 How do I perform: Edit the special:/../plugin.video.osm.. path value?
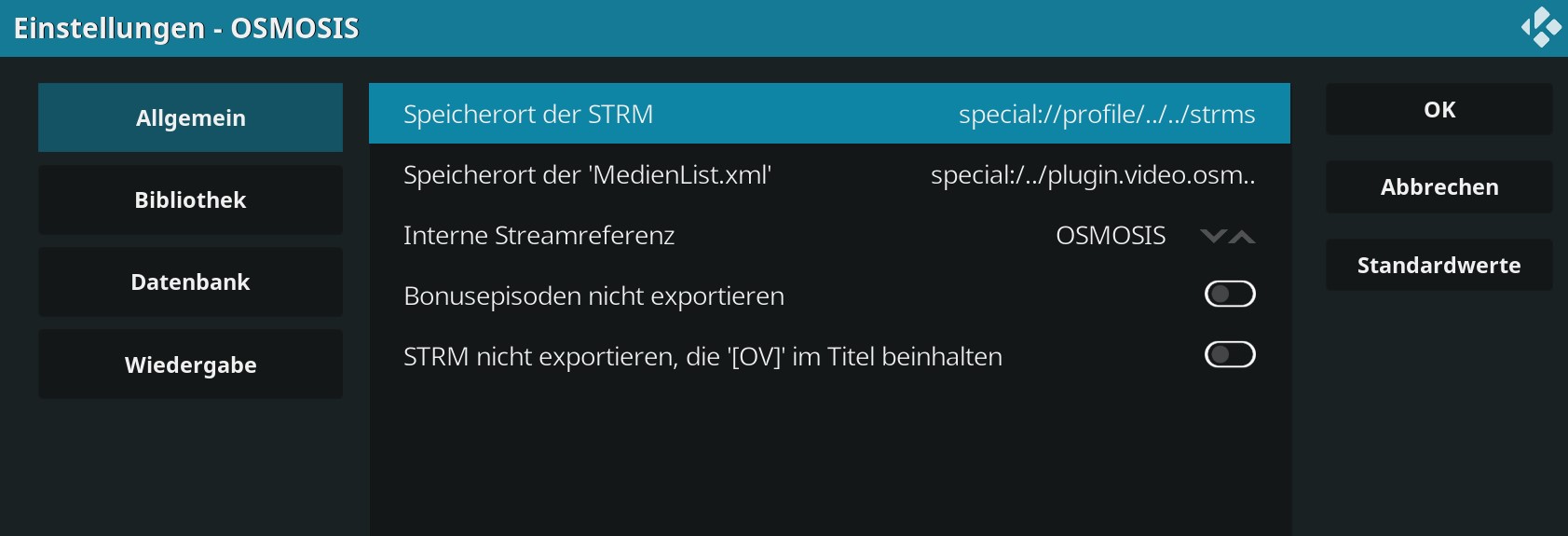coord(1093,174)
